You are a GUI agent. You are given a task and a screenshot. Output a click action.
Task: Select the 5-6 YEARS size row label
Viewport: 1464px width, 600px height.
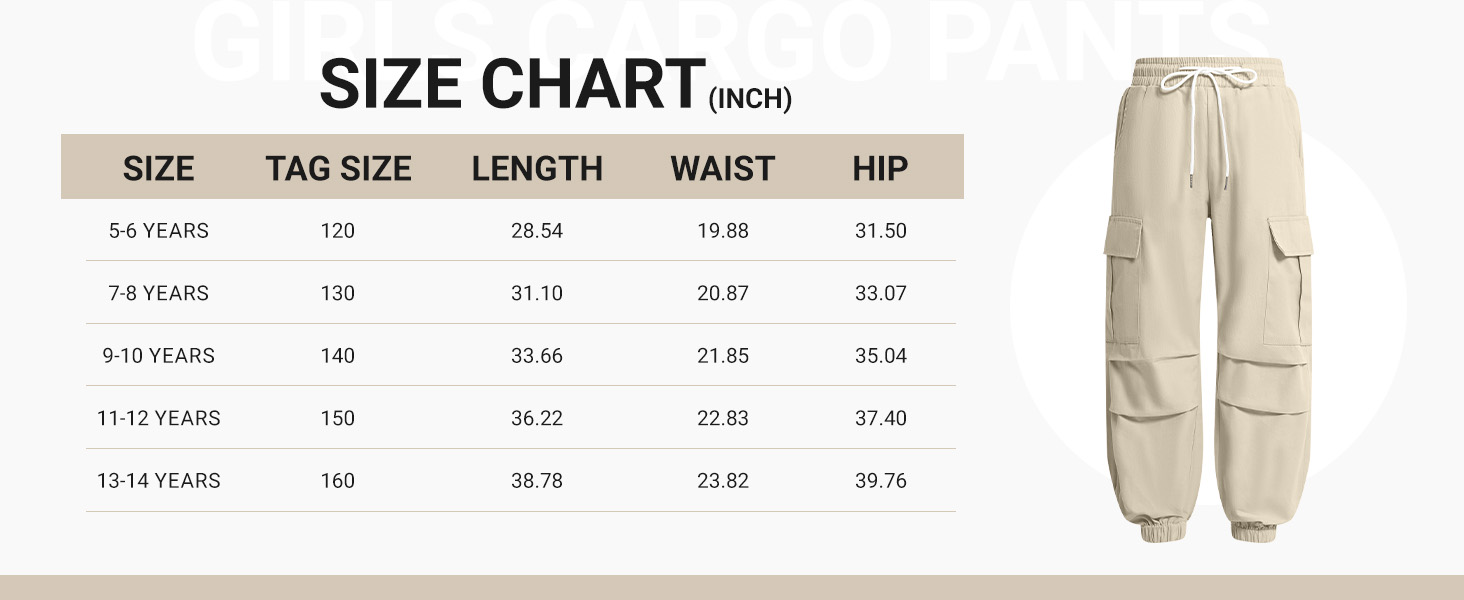click(x=158, y=231)
